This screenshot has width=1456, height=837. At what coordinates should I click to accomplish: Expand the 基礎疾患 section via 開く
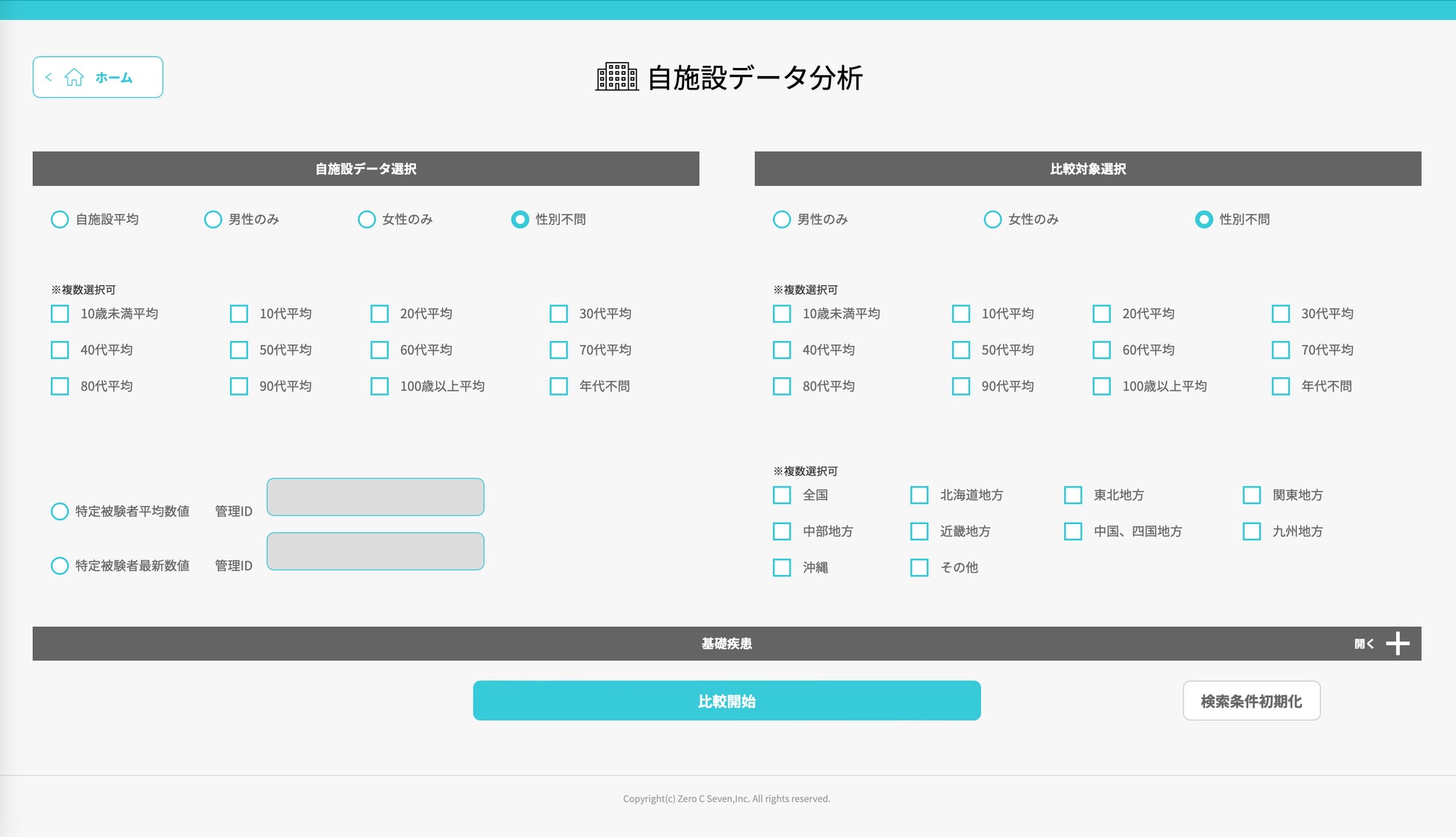pos(1363,644)
